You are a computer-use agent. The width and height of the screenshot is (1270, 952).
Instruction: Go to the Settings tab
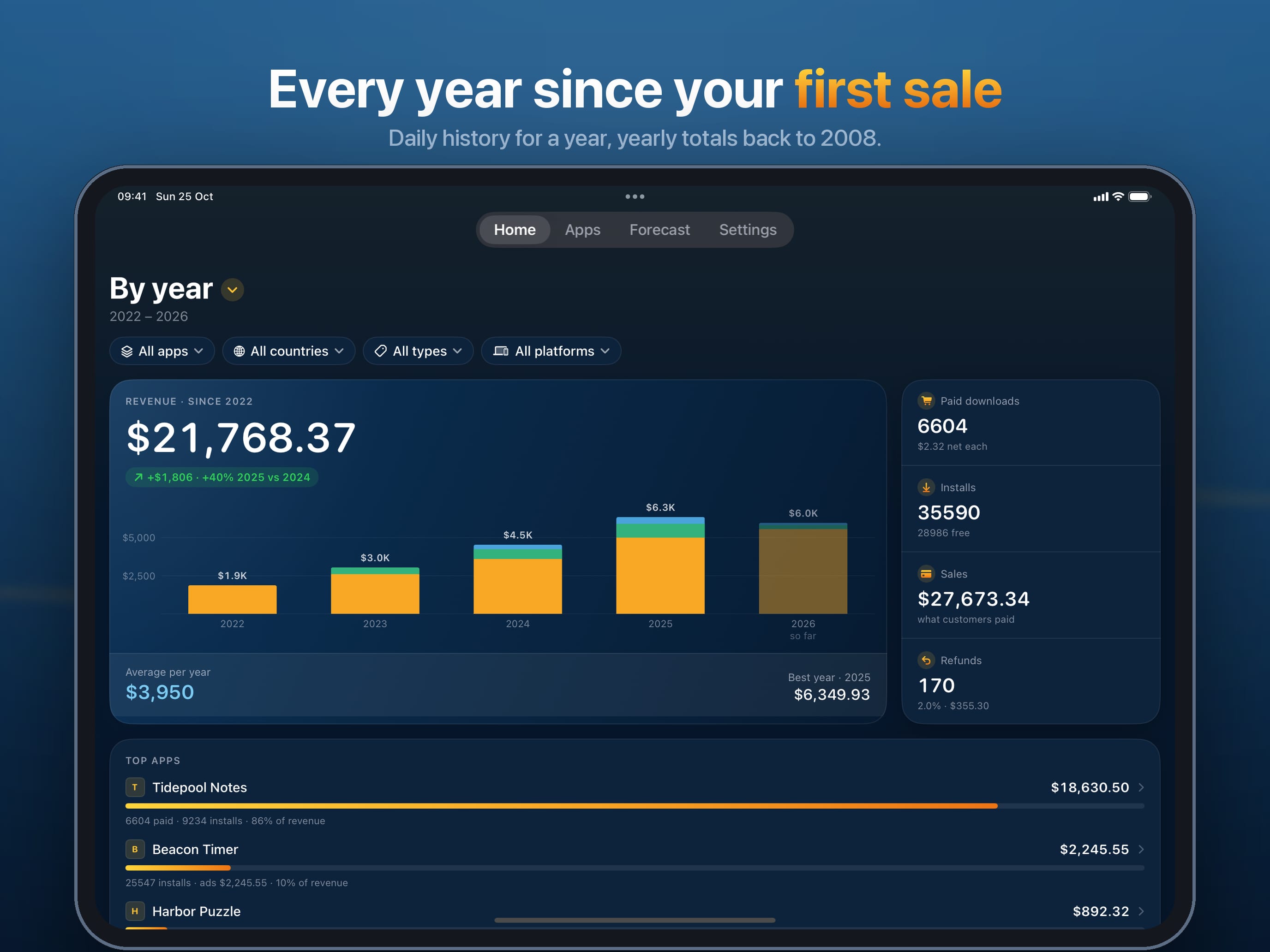[x=748, y=230]
